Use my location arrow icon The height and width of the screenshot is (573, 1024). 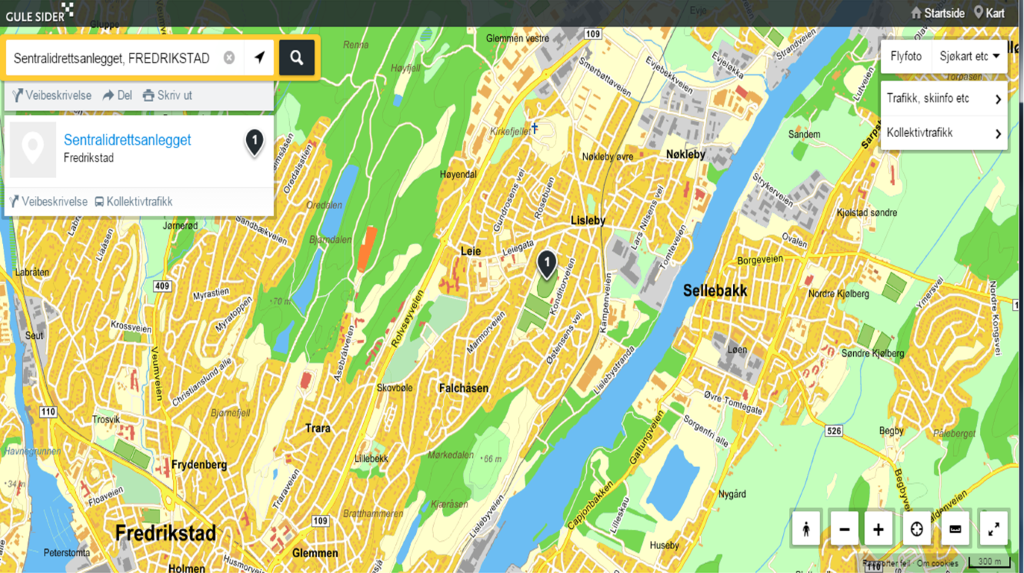[260, 58]
